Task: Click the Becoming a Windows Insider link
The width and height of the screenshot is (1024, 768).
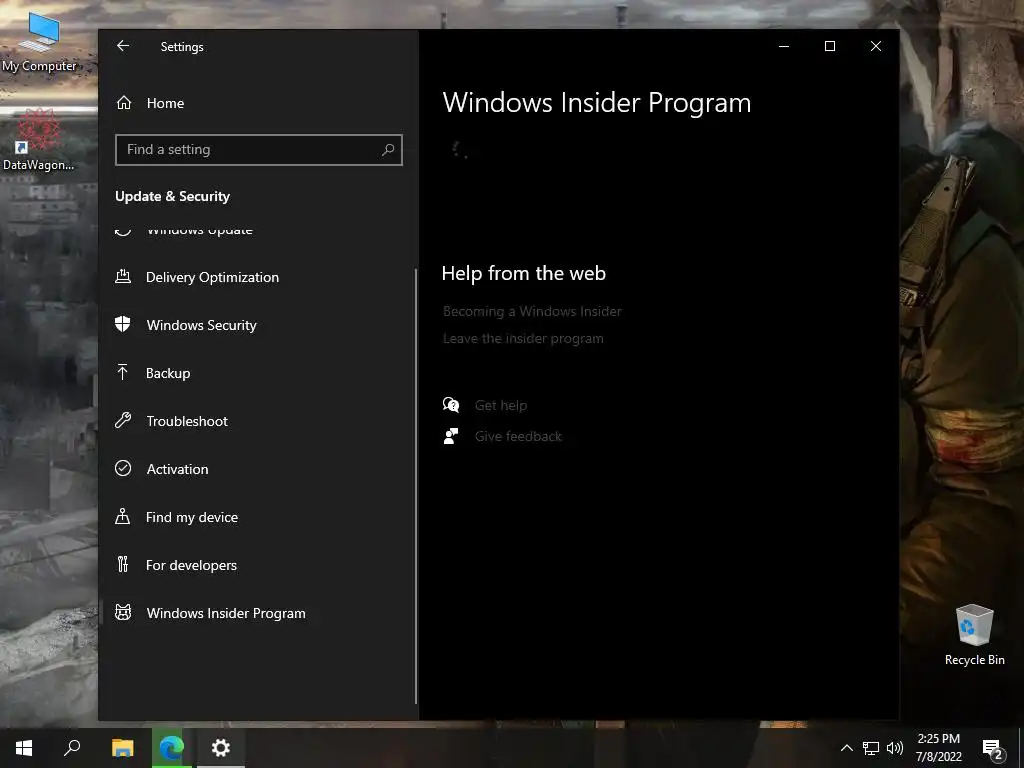Action: (532, 312)
